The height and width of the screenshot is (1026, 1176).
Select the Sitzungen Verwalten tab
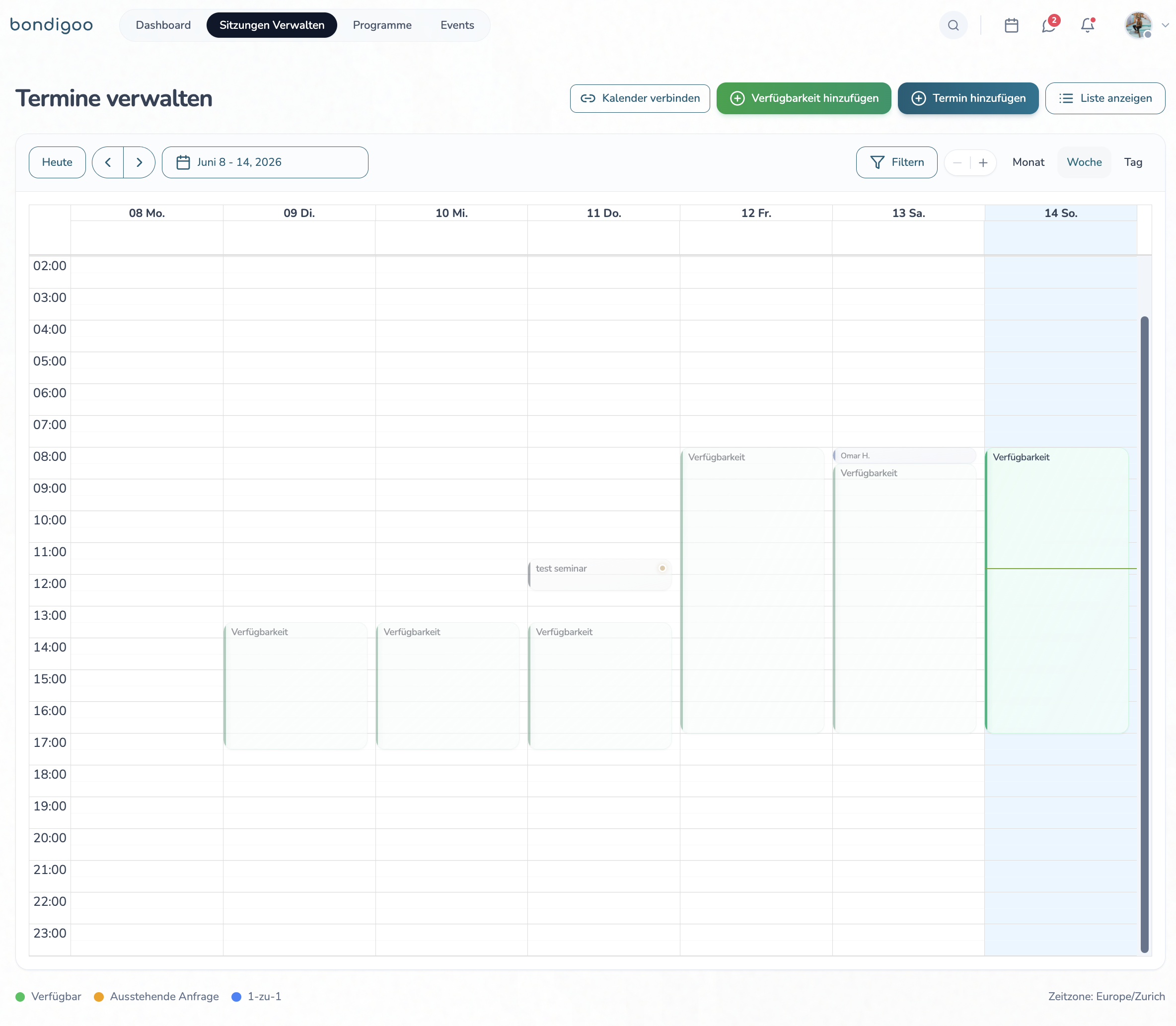[x=272, y=25]
